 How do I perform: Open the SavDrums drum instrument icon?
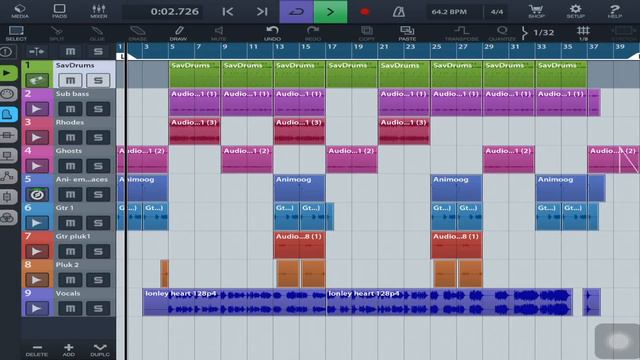37,80
